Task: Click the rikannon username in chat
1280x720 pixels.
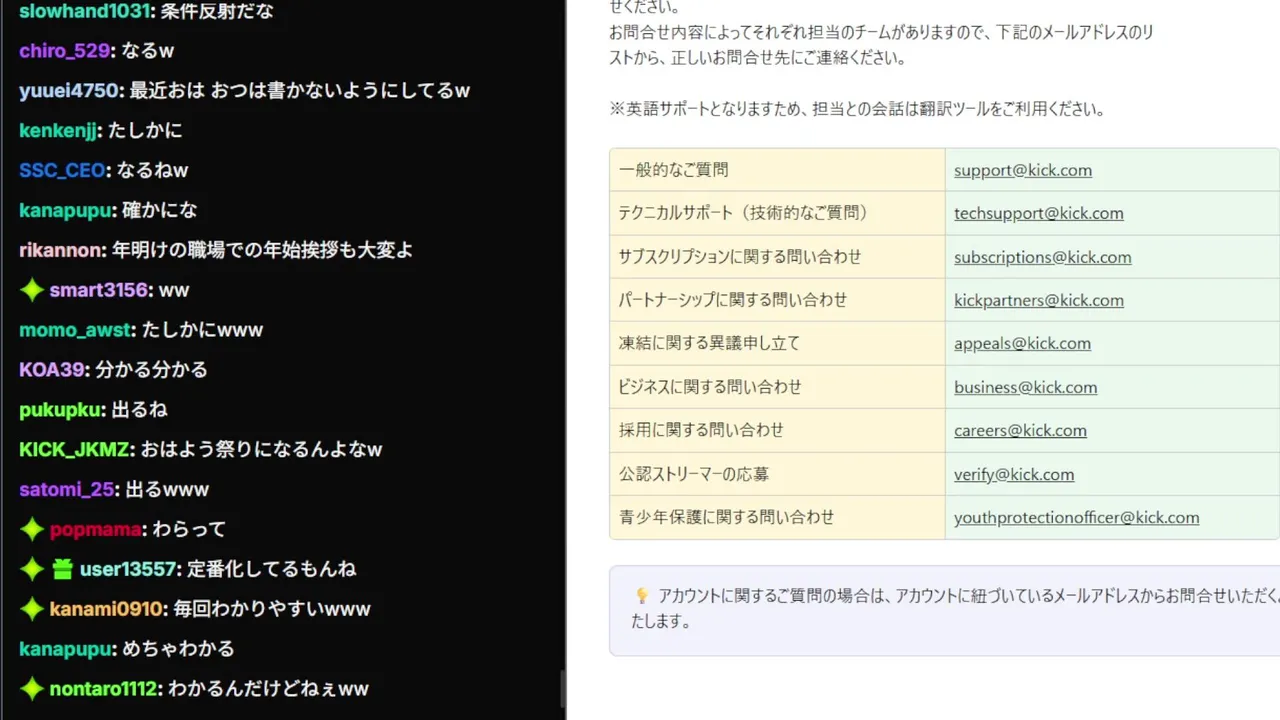Action: pyautogui.click(x=61, y=250)
